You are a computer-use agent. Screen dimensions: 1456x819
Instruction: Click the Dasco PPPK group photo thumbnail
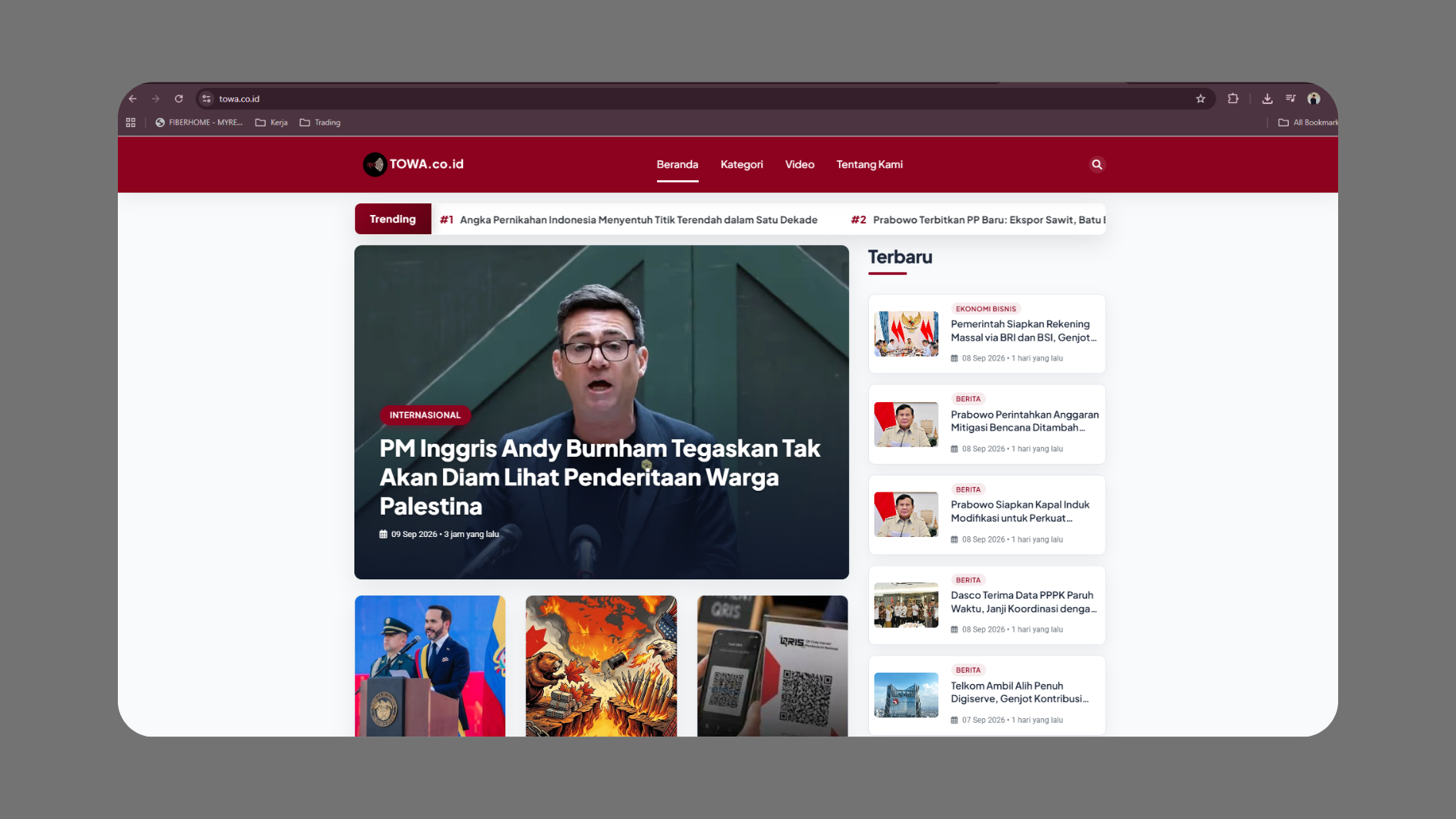pos(906,605)
